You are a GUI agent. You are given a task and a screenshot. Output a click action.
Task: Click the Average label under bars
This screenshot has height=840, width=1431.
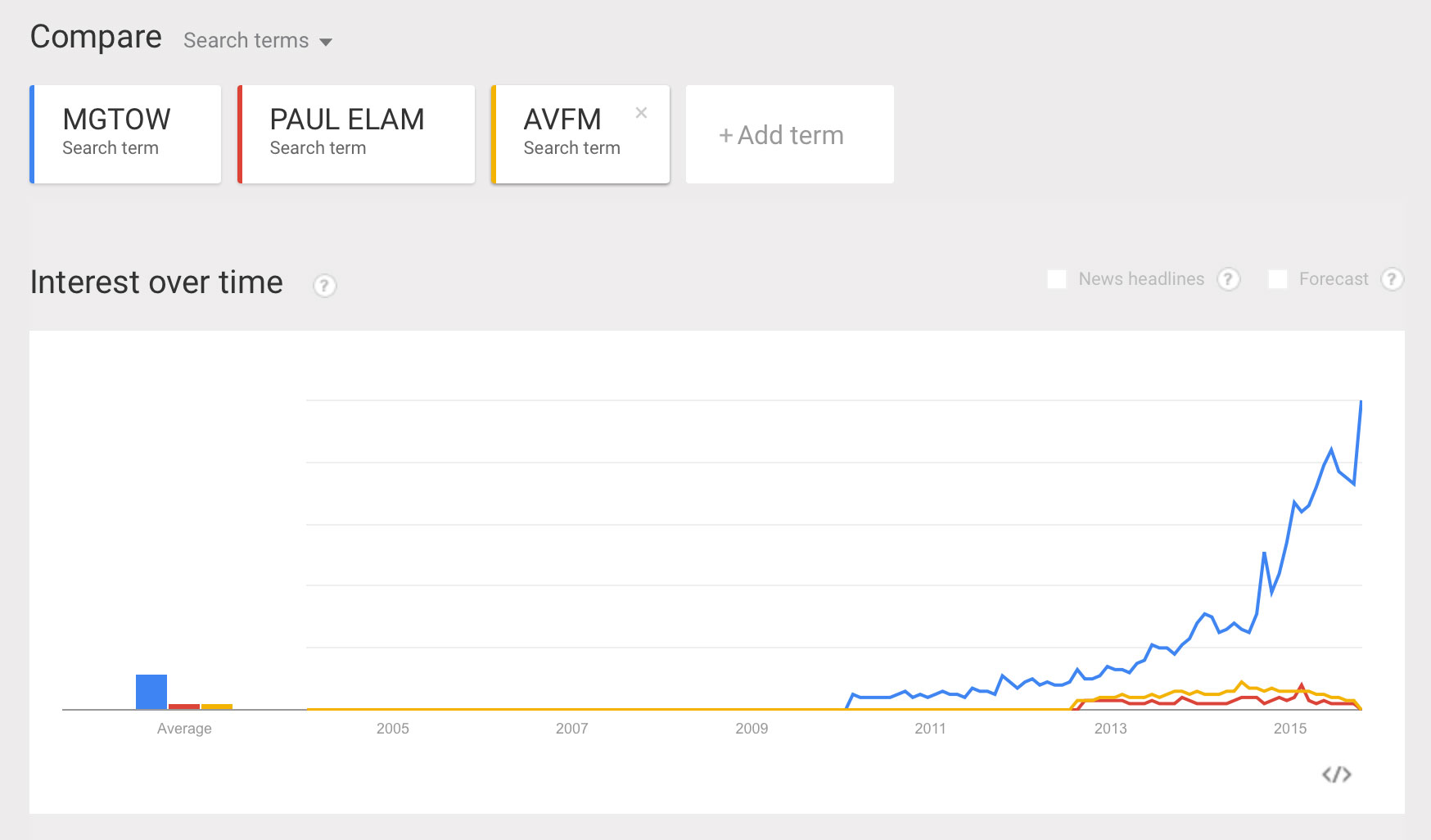tap(184, 729)
